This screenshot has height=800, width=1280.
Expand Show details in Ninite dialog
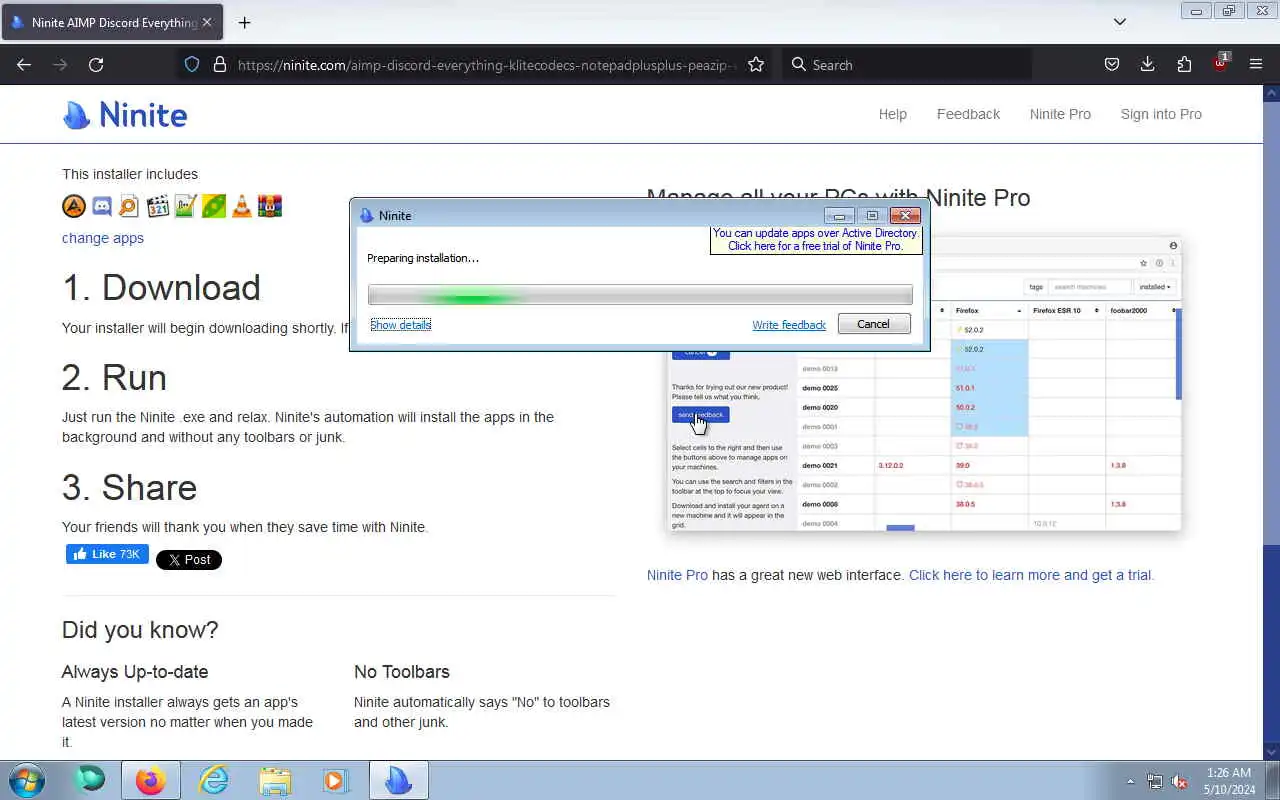[x=400, y=325]
